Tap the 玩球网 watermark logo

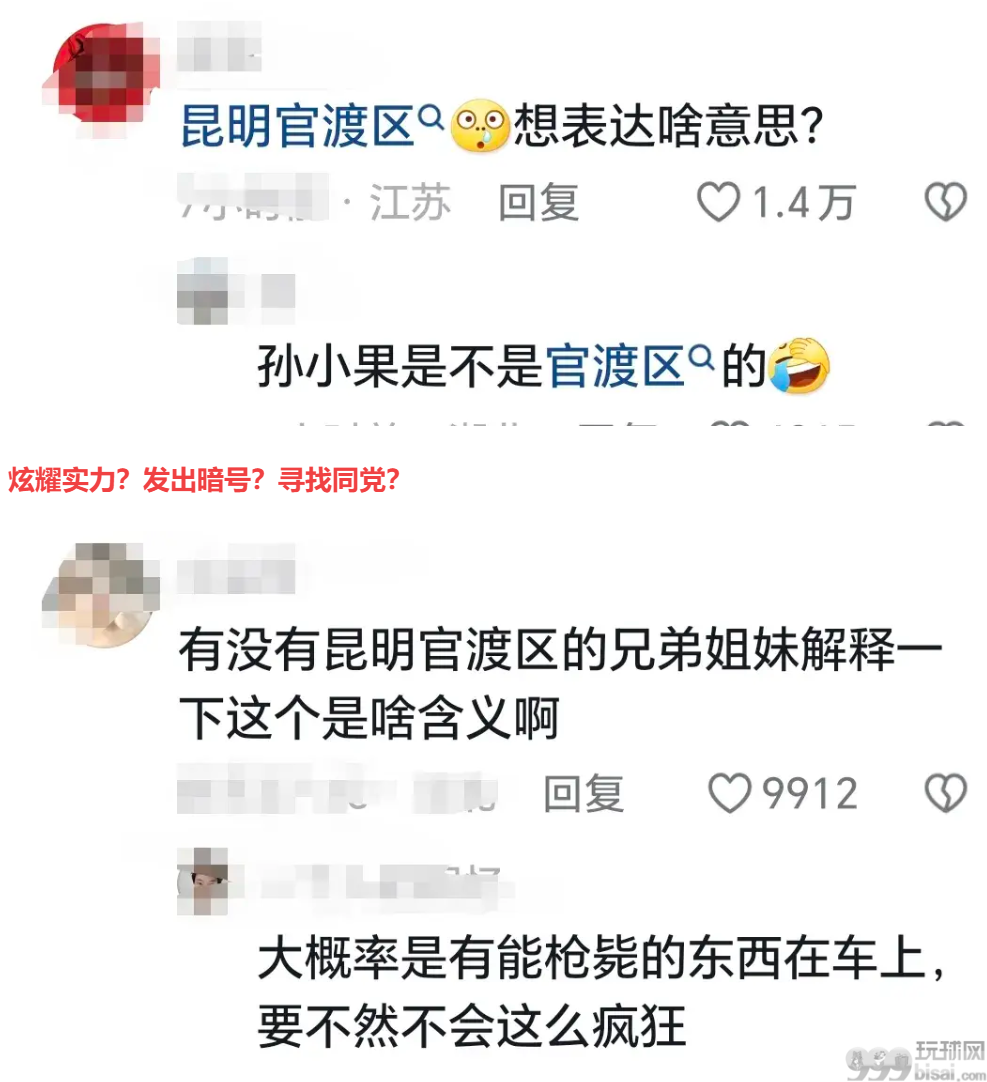pyautogui.click(x=916, y=1061)
